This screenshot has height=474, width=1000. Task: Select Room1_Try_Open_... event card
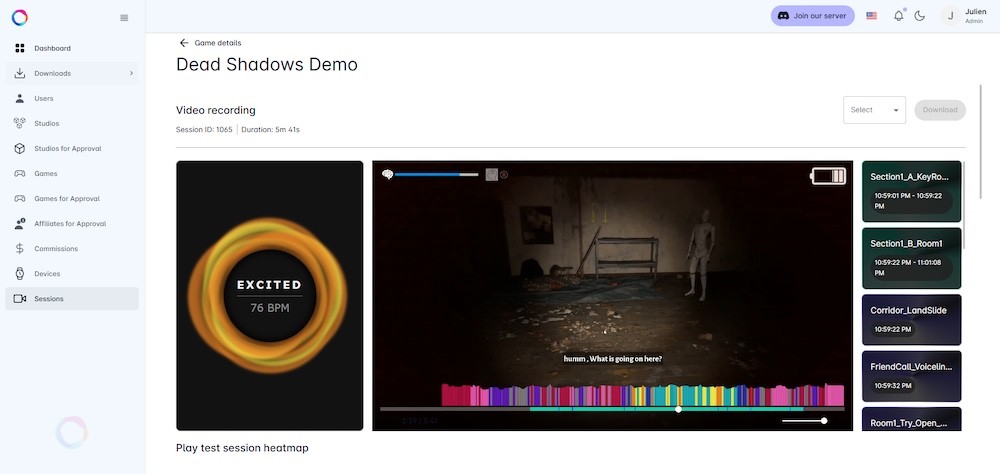911,418
